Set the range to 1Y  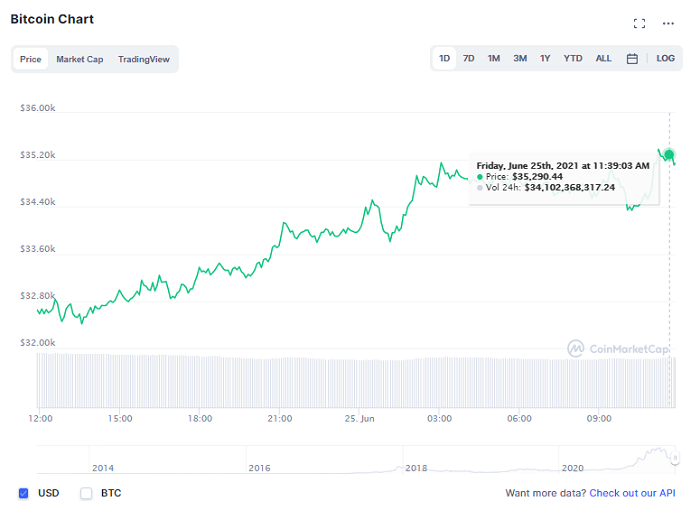tap(545, 59)
